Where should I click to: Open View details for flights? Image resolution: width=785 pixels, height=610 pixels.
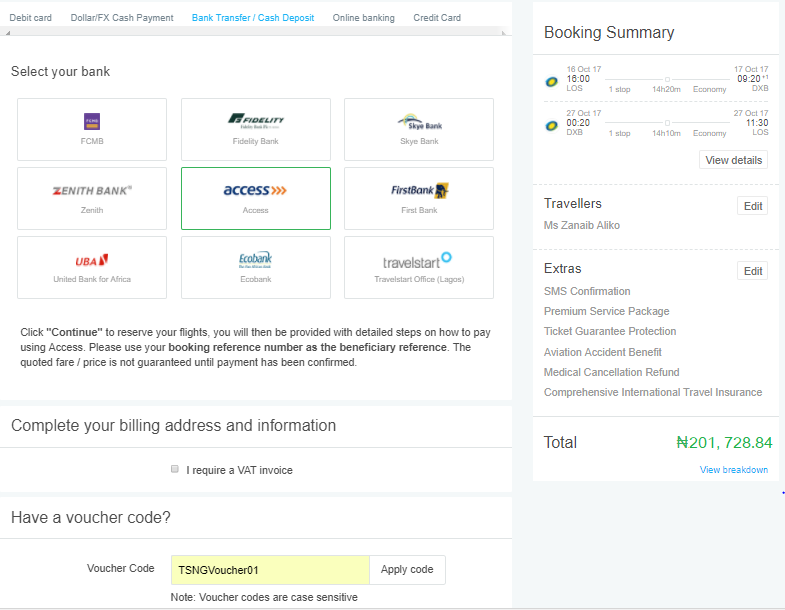coord(733,160)
